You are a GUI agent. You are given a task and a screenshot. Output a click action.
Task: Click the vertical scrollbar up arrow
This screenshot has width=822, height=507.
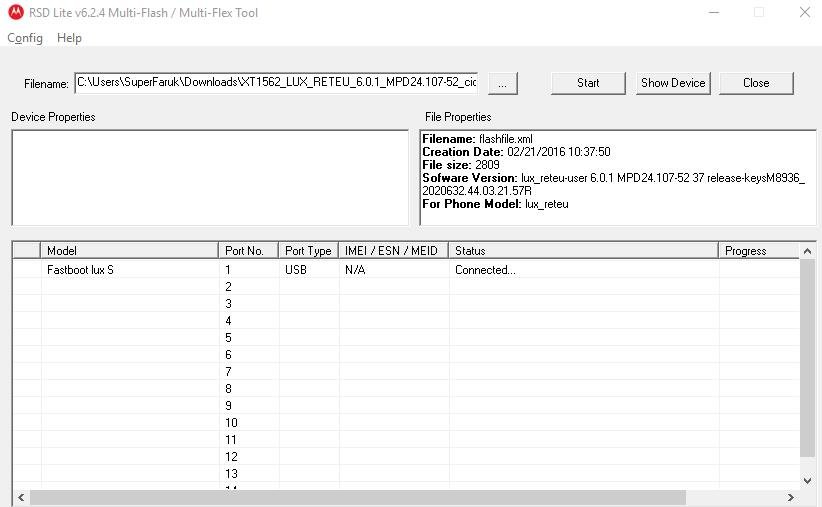tap(807, 251)
